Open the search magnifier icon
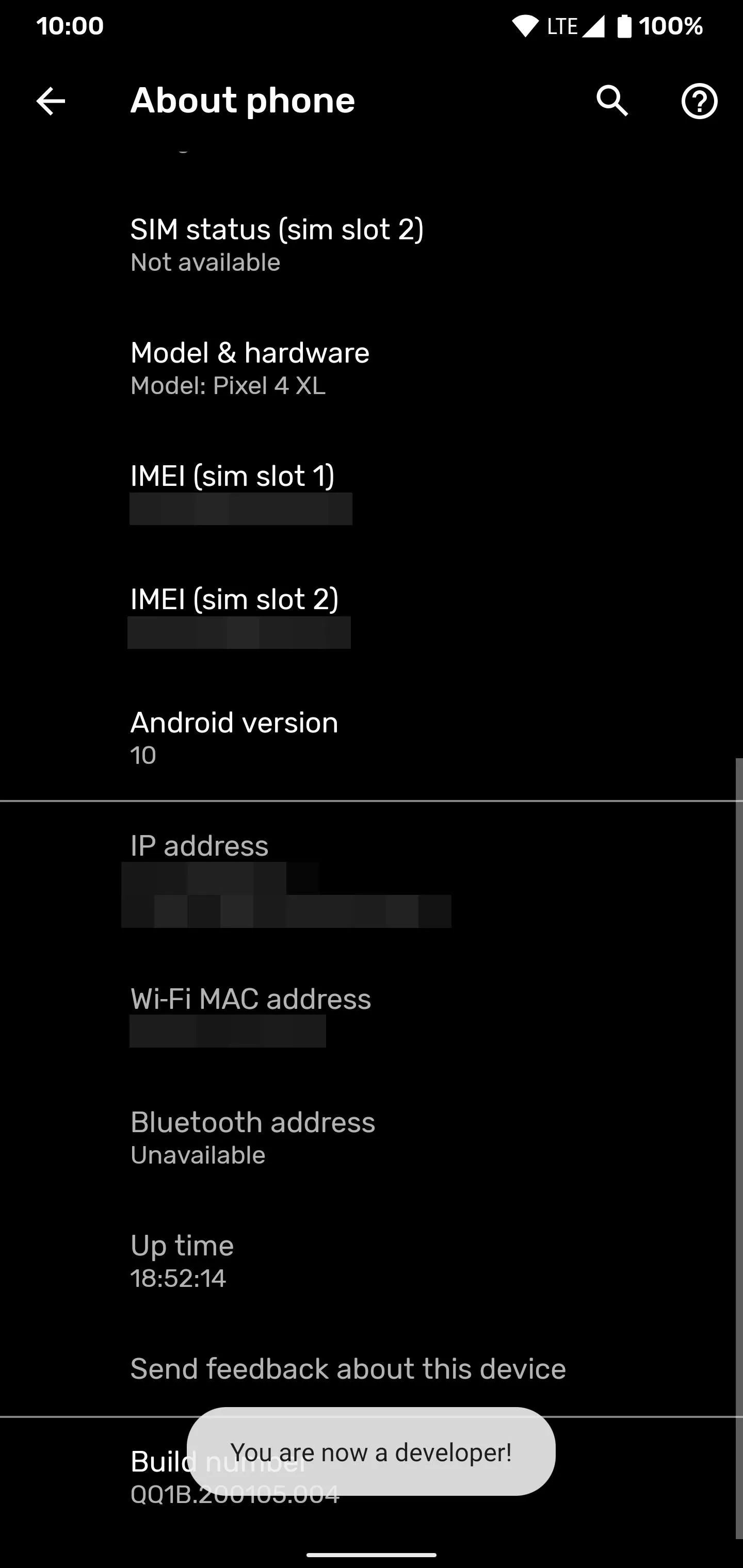Screen dimensions: 743x1568 tap(611, 101)
